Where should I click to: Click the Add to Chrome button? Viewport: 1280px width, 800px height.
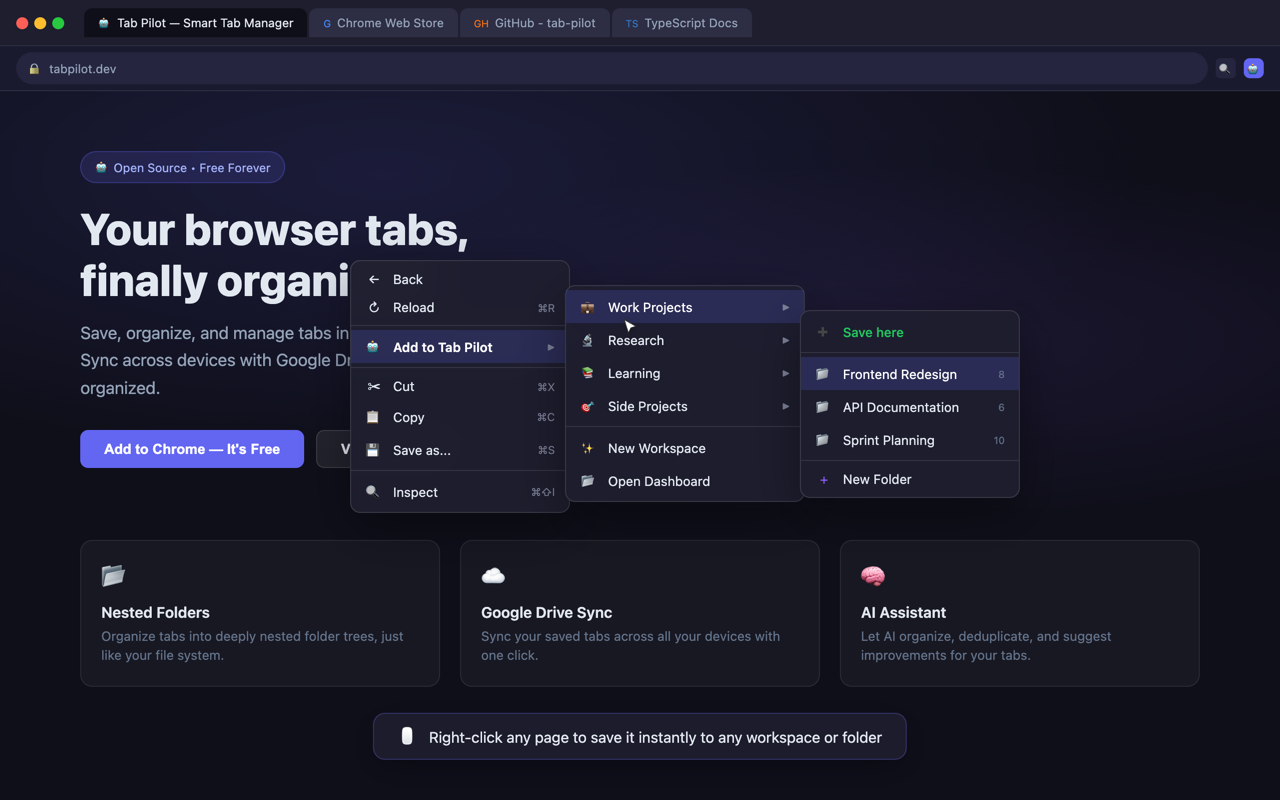[x=192, y=449]
